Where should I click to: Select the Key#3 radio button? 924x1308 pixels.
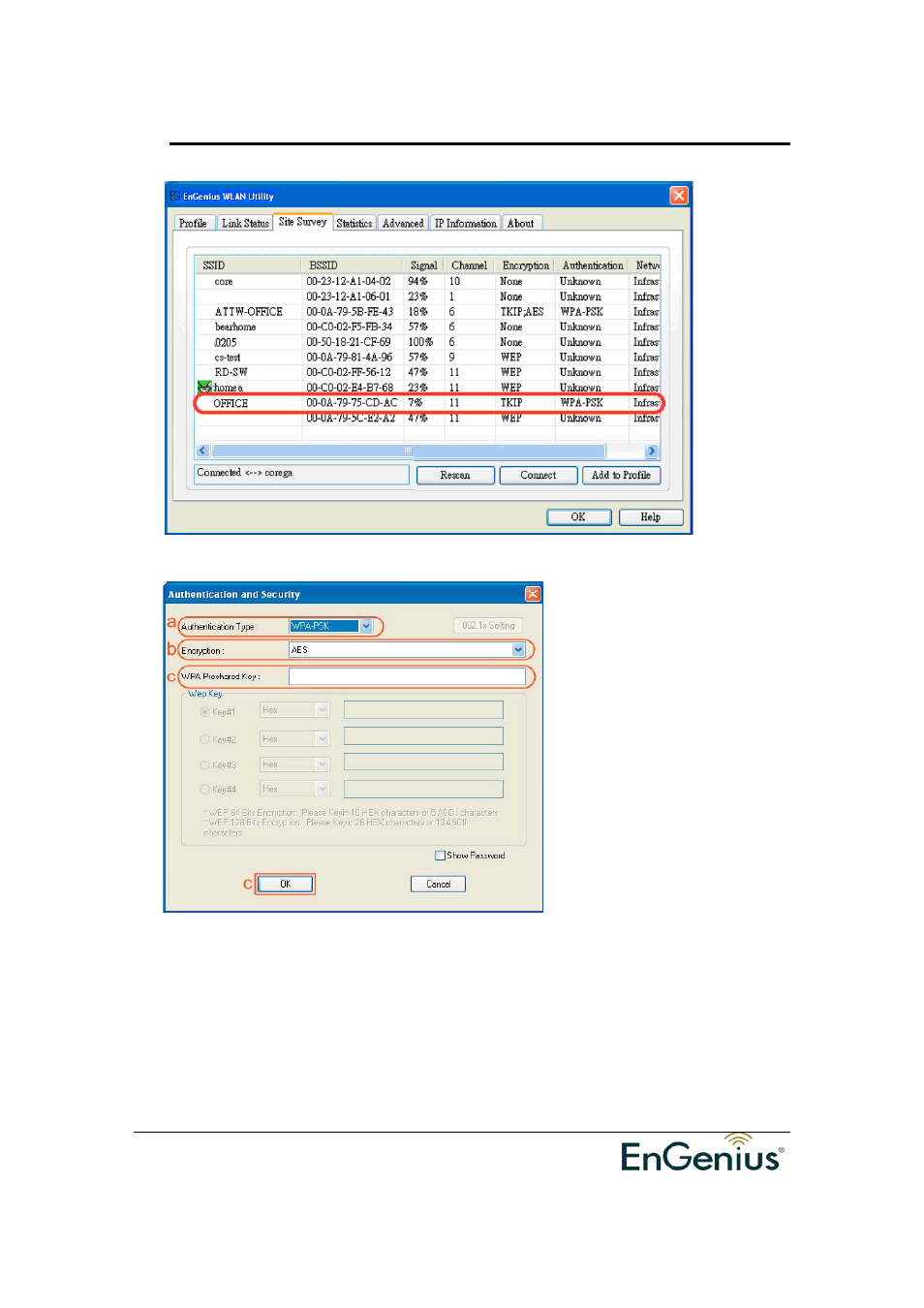(204, 765)
